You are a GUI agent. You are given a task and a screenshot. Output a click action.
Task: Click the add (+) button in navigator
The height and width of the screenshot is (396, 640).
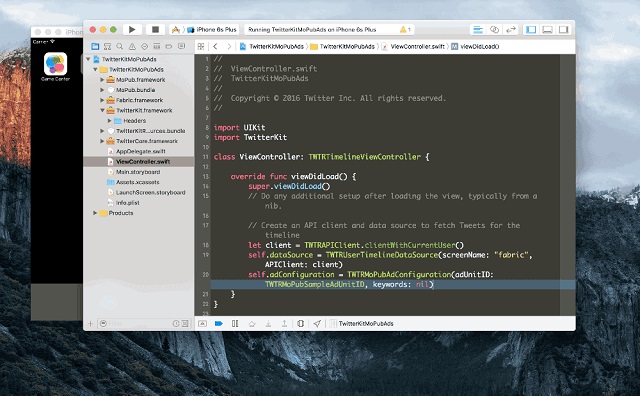[x=90, y=324]
